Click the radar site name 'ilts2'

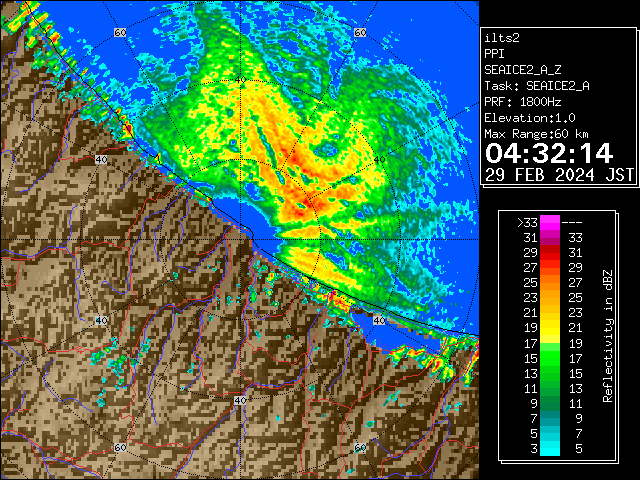tap(502, 38)
